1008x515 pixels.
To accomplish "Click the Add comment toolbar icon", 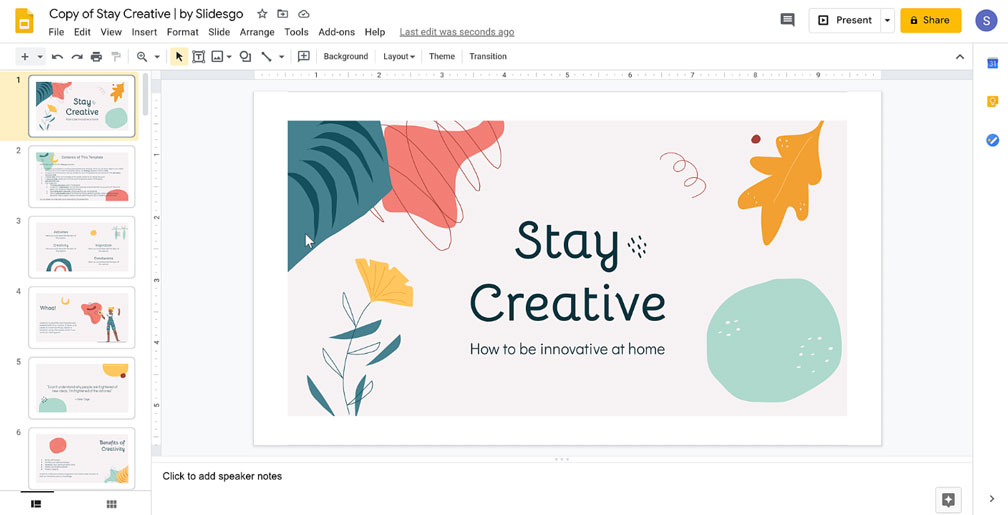I will click(303, 57).
